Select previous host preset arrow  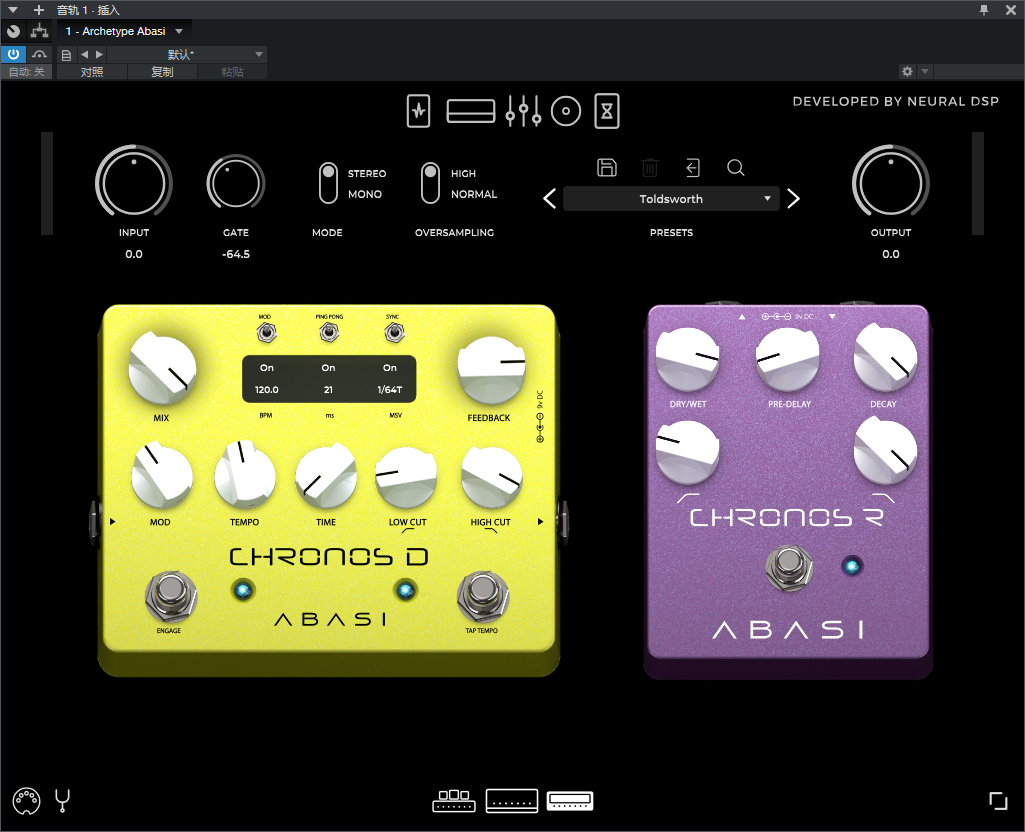coord(84,54)
